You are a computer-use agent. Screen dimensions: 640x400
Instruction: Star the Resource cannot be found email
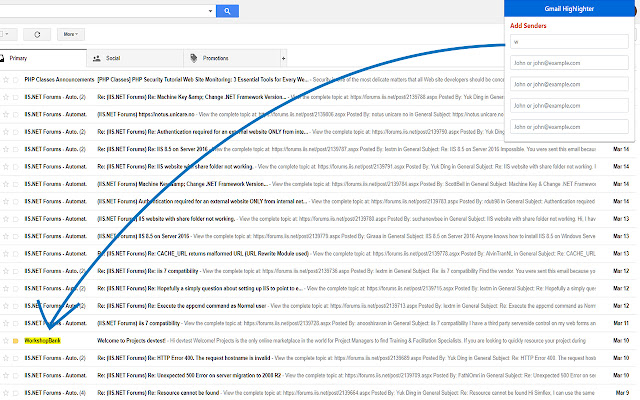click(x=6, y=393)
